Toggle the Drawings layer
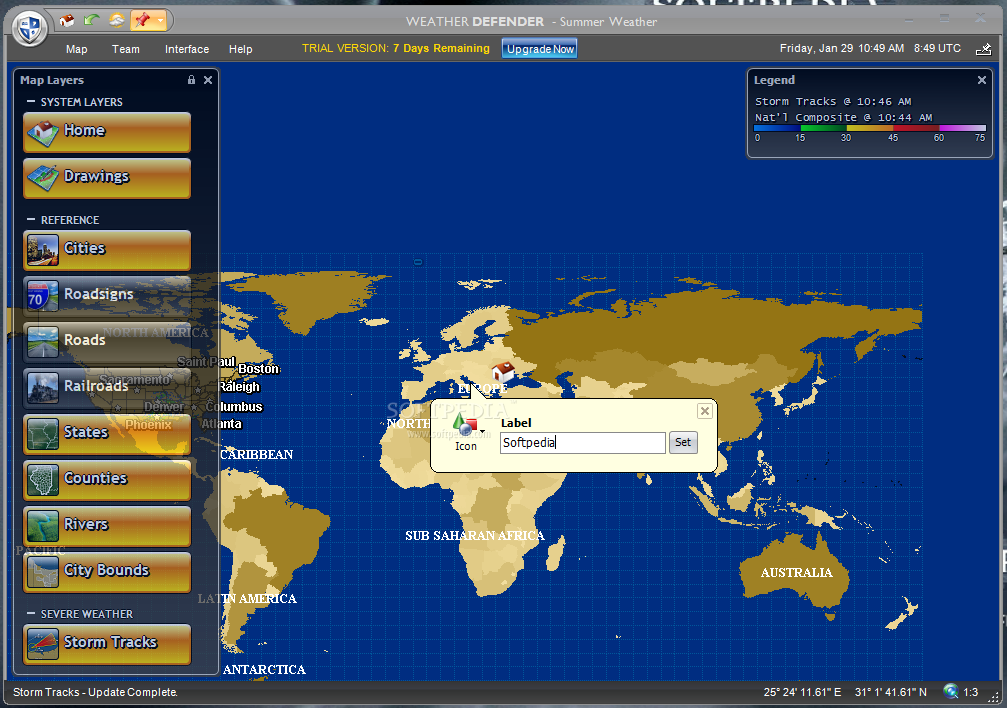 pyautogui.click(x=107, y=178)
